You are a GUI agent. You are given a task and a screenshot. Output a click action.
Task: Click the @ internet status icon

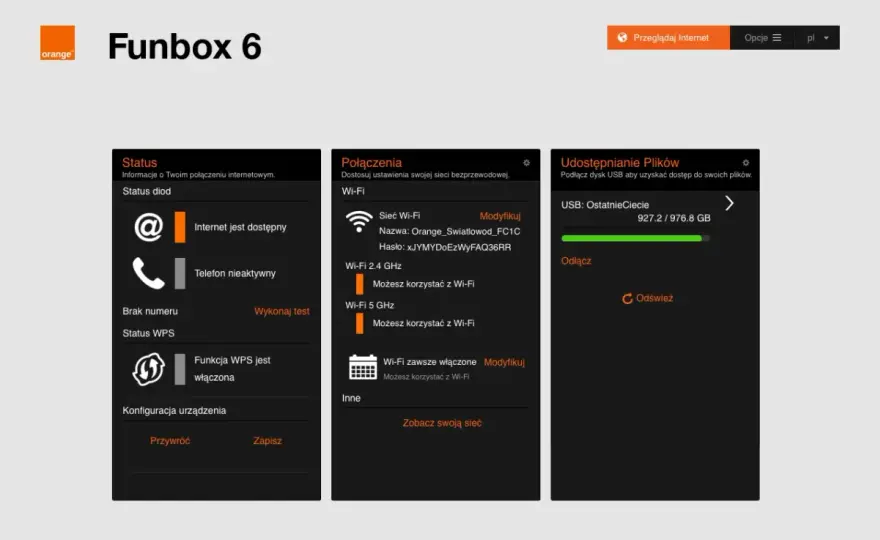click(149, 227)
